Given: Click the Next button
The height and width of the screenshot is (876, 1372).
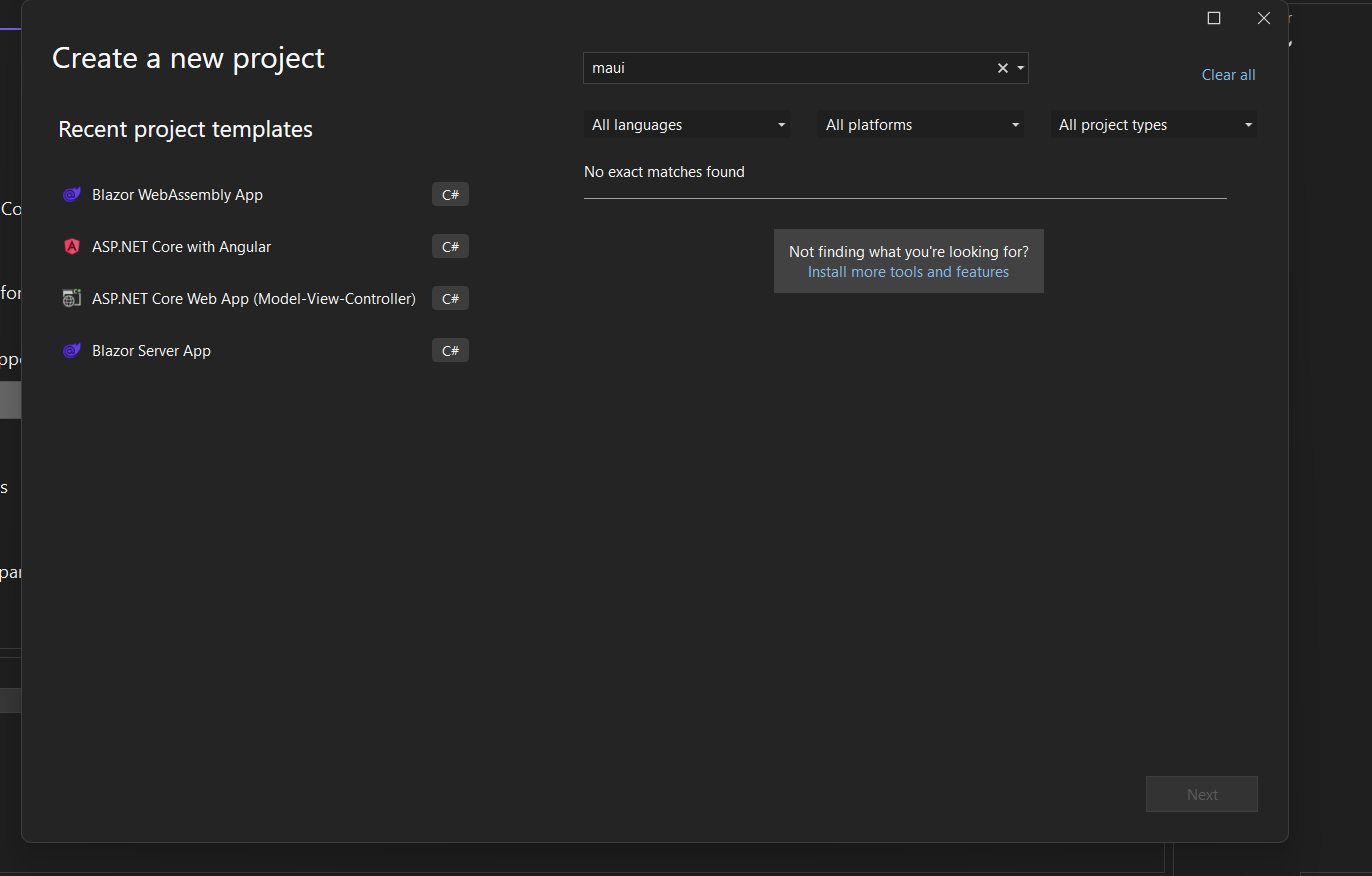Looking at the screenshot, I should (x=1201, y=793).
